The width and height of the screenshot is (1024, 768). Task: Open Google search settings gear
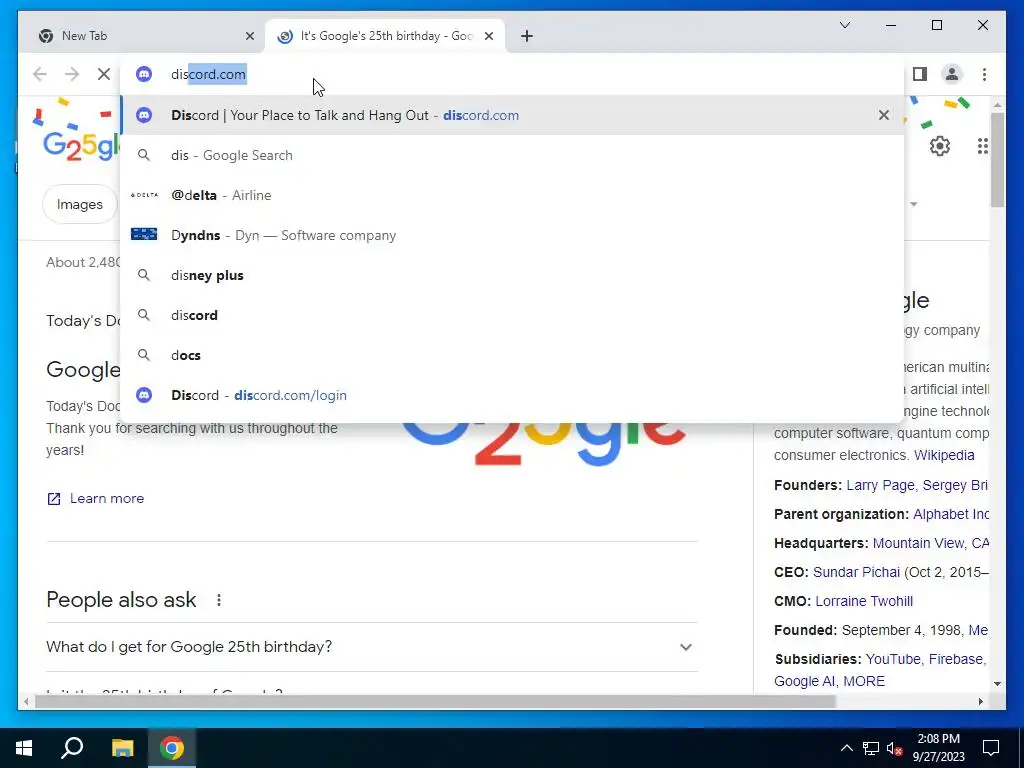[x=940, y=146]
